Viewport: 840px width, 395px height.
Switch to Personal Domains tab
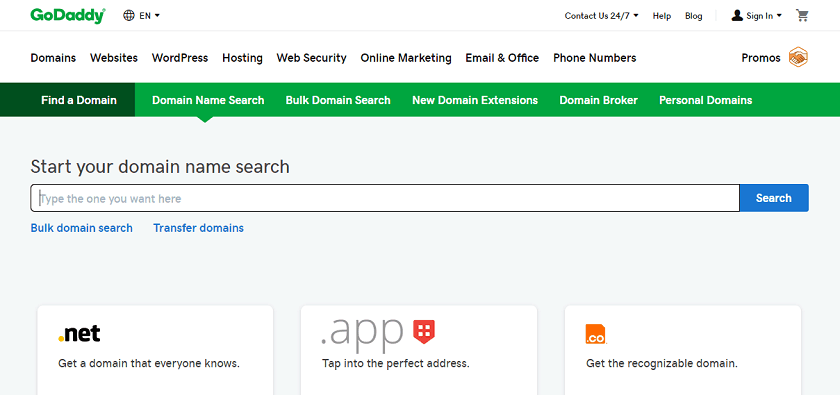[706, 100]
